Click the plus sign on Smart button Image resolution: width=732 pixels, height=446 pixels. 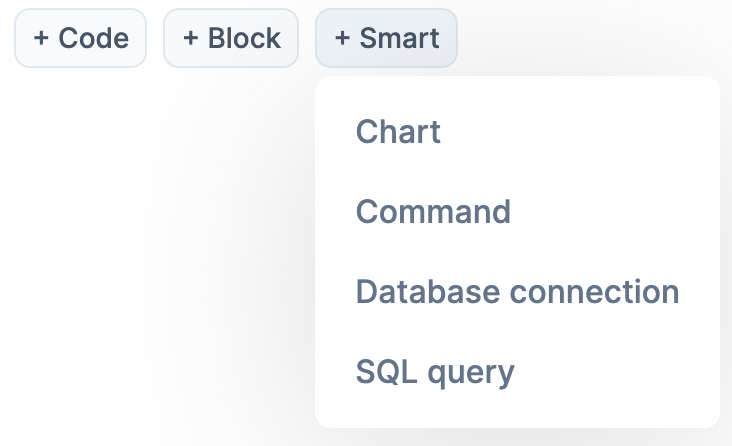(x=342, y=38)
